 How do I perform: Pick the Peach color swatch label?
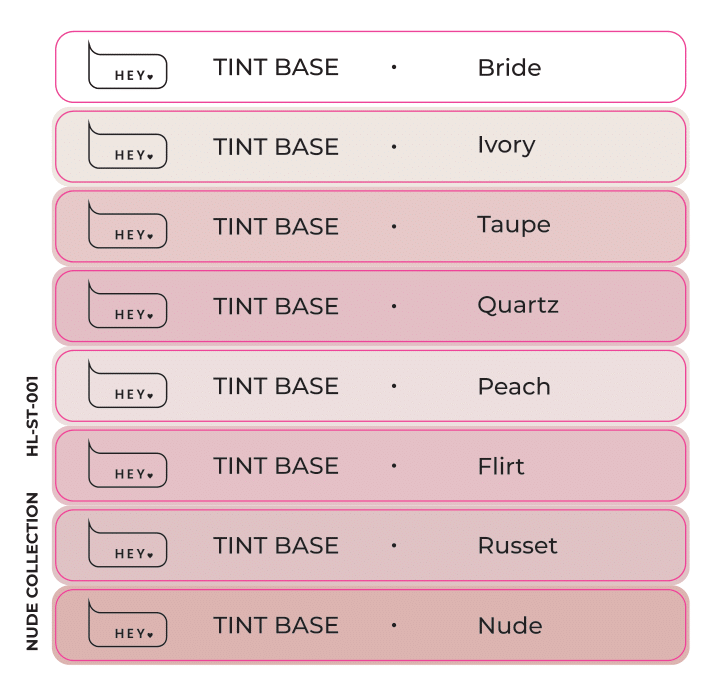pos(514,387)
